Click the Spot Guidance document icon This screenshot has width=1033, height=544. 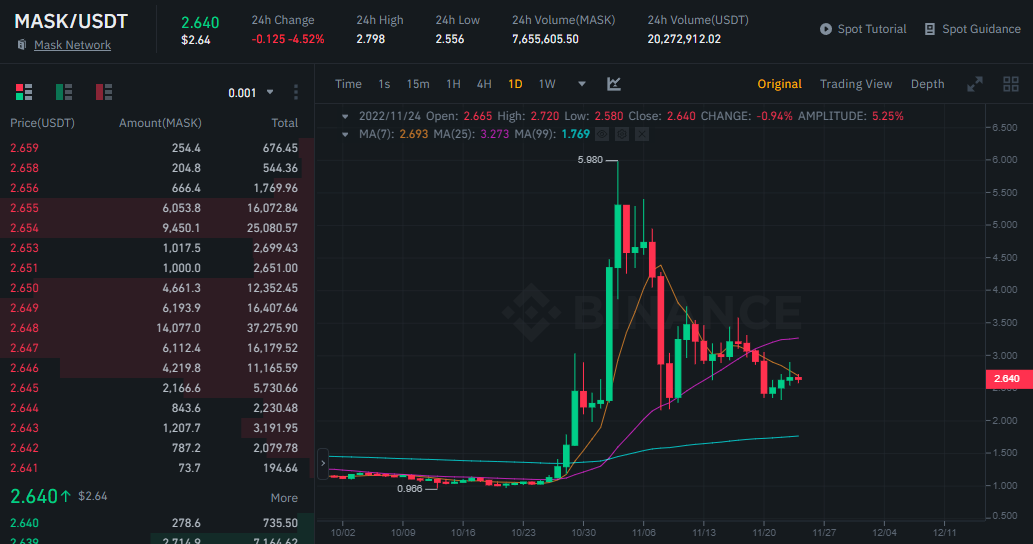point(930,29)
